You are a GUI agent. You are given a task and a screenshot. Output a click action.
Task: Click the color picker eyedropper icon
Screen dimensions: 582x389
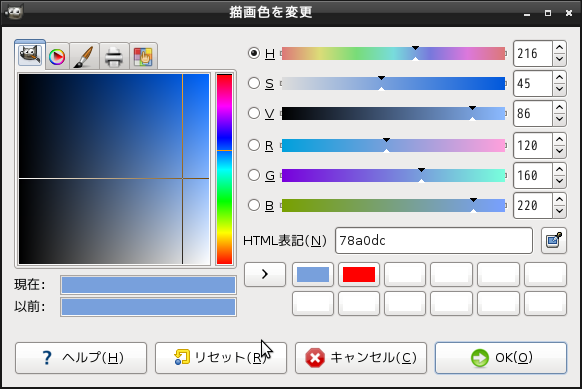[554, 241]
